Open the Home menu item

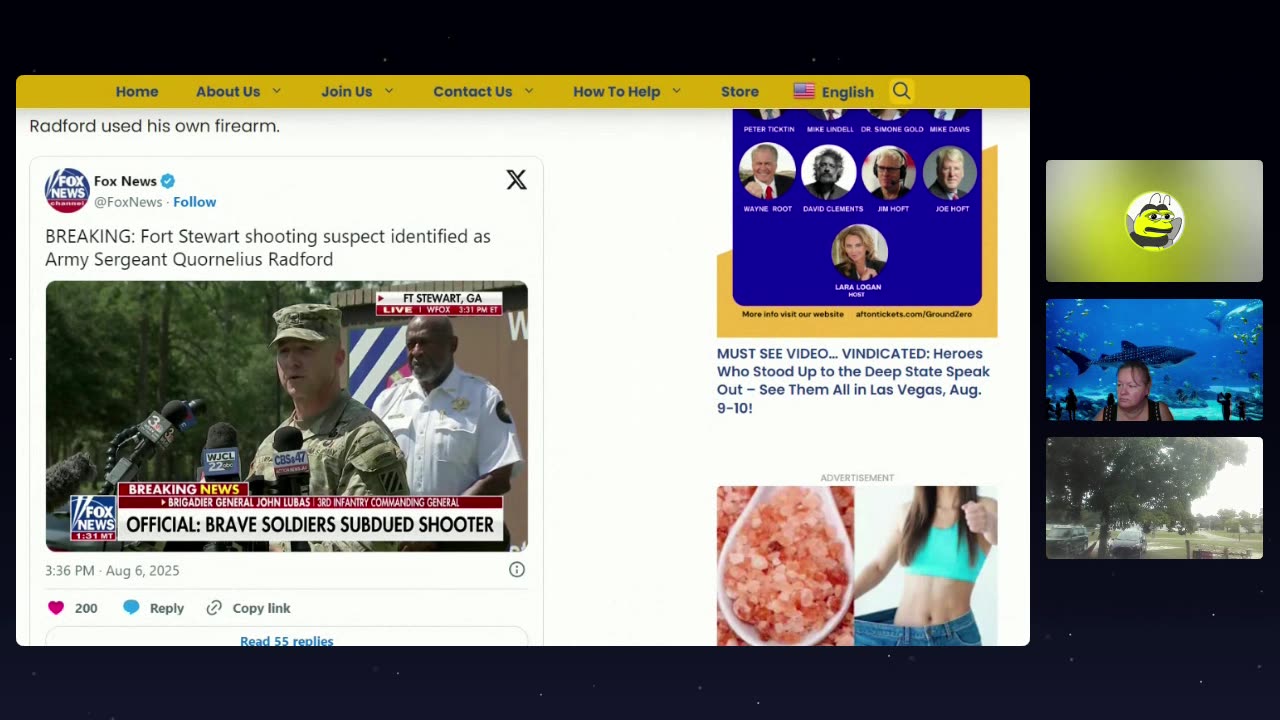(x=137, y=91)
